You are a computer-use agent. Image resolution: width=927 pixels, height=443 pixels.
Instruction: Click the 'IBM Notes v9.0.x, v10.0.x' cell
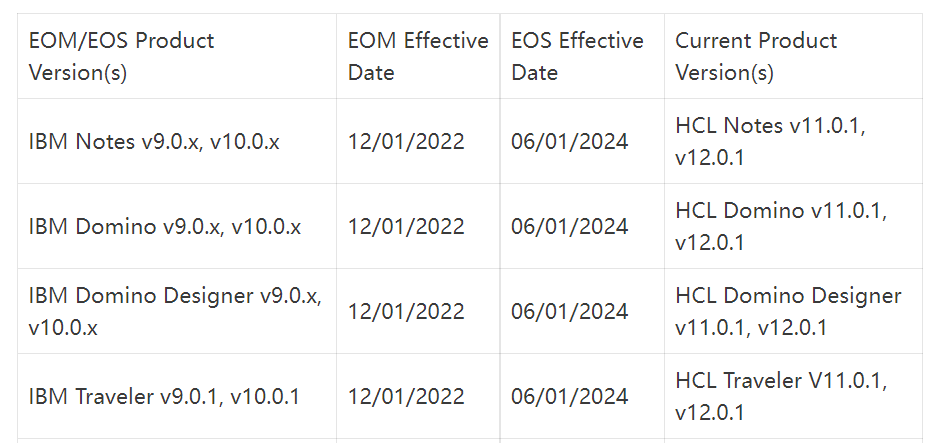pos(154,142)
